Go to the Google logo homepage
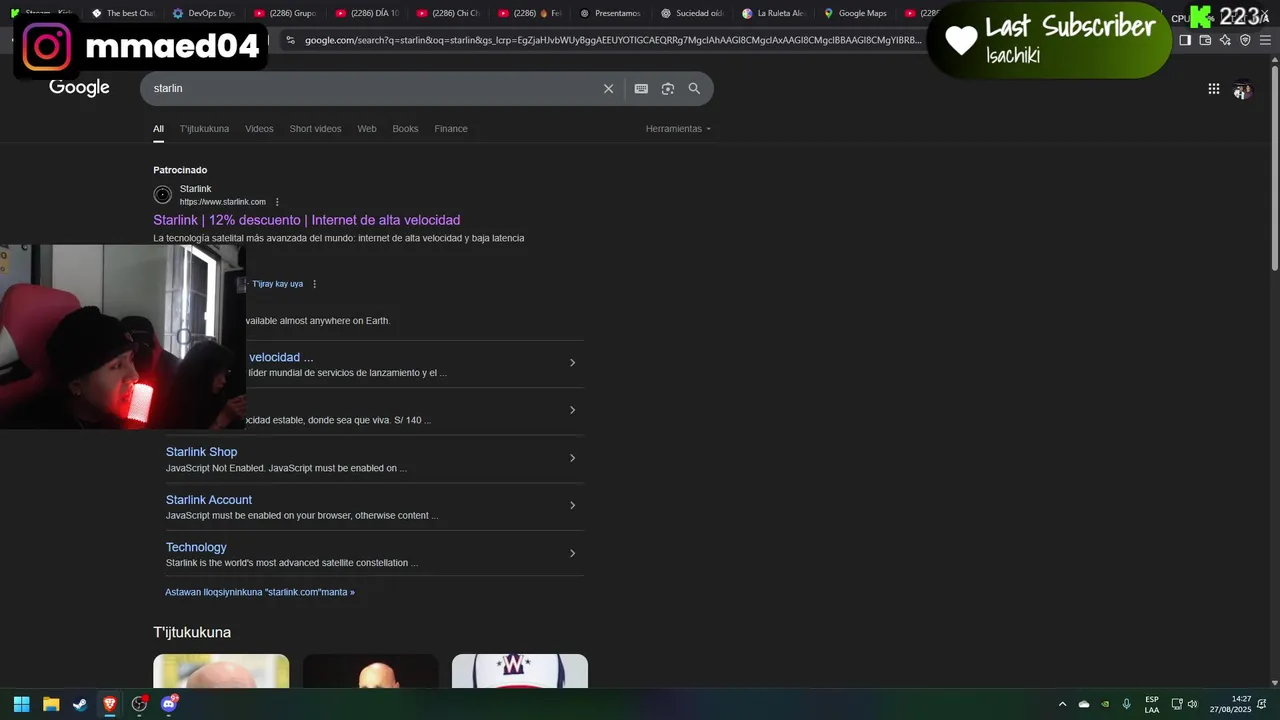 pyautogui.click(x=79, y=88)
